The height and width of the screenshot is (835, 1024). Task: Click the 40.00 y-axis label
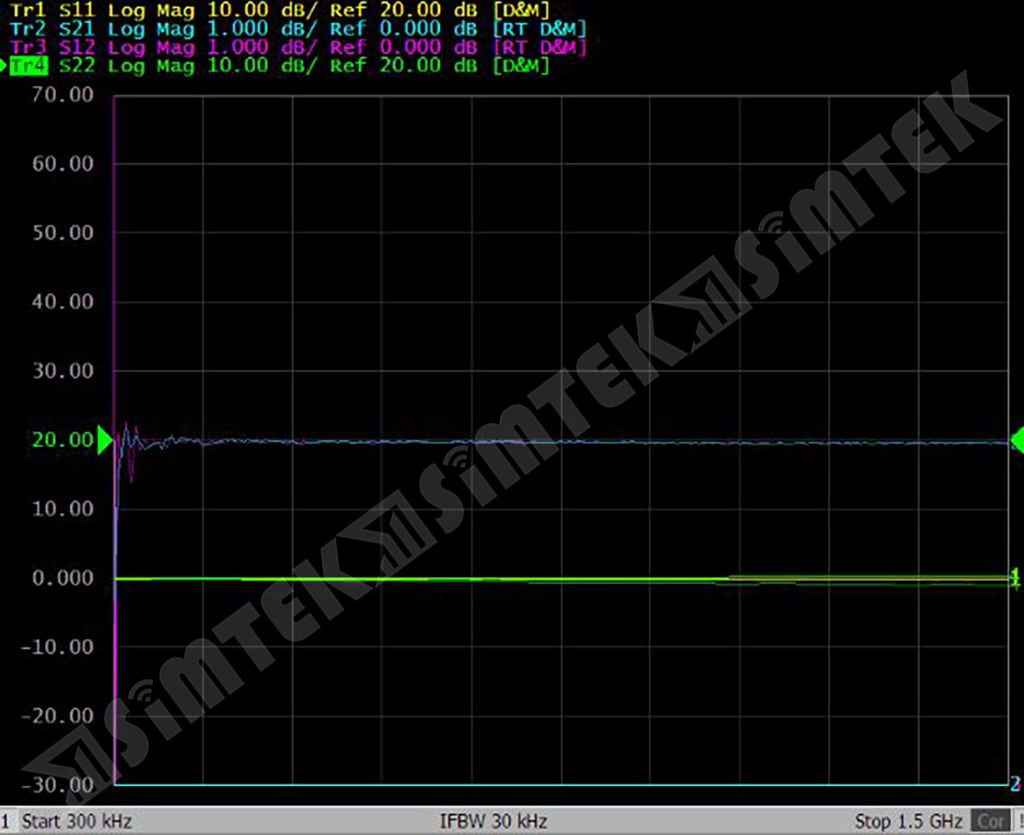click(63, 302)
